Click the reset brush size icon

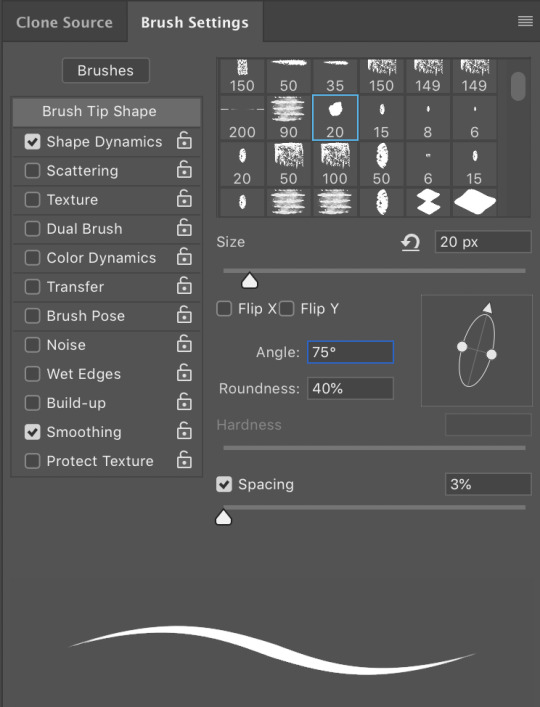pos(410,243)
